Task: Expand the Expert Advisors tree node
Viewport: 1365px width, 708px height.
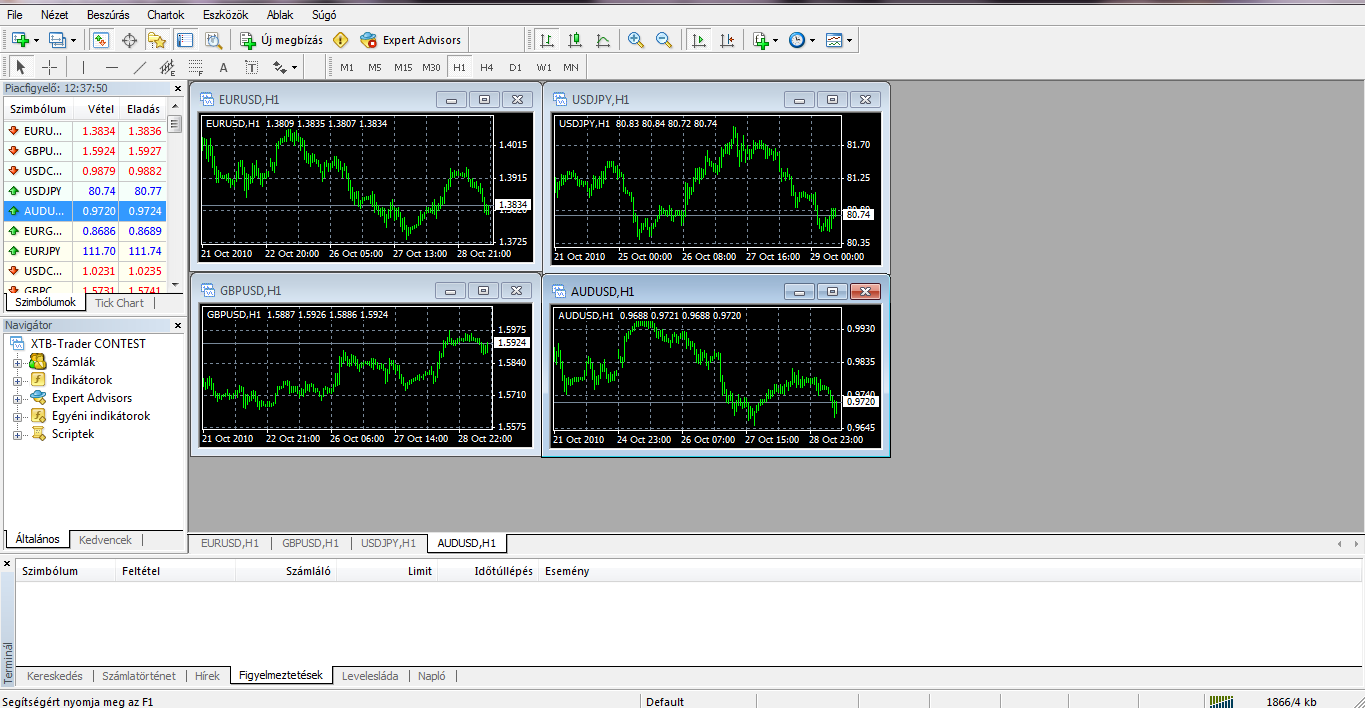Action: coord(17,398)
